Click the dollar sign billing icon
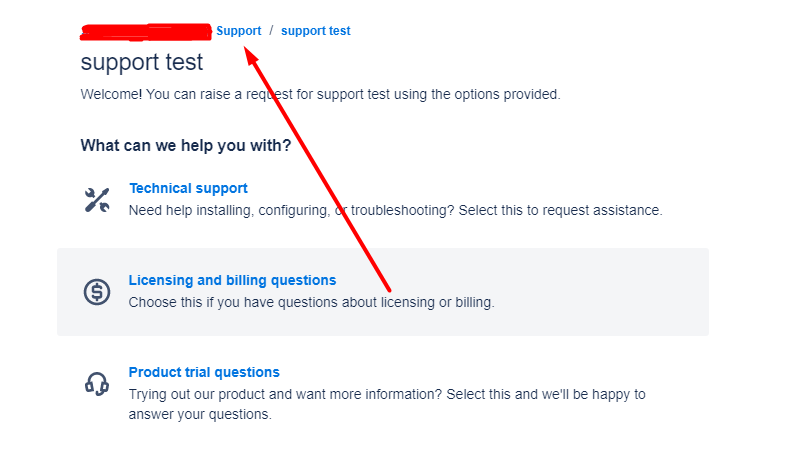This screenshot has height=455, width=792. point(97,292)
